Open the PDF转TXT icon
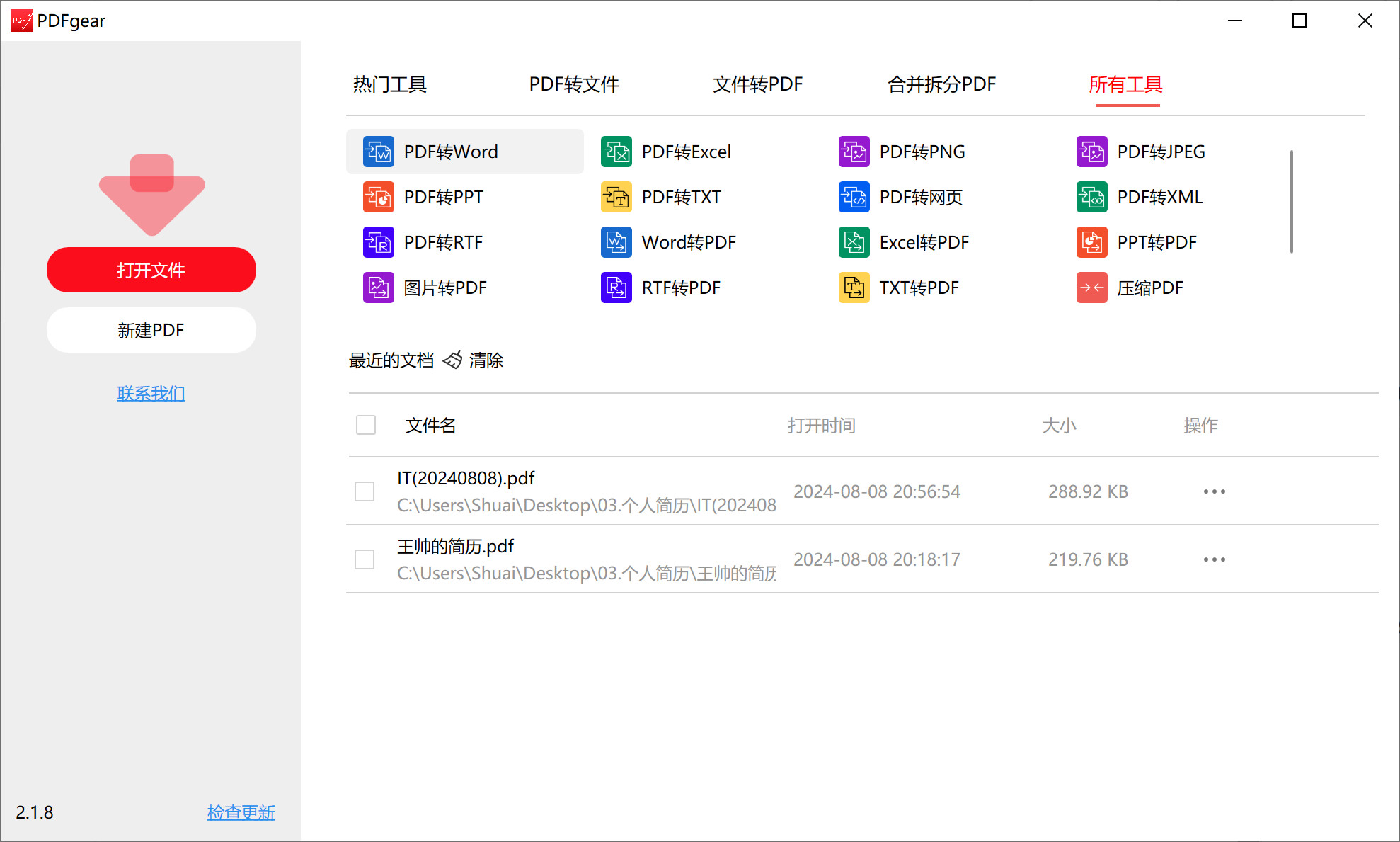 pyautogui.click(x=616, y=197)
